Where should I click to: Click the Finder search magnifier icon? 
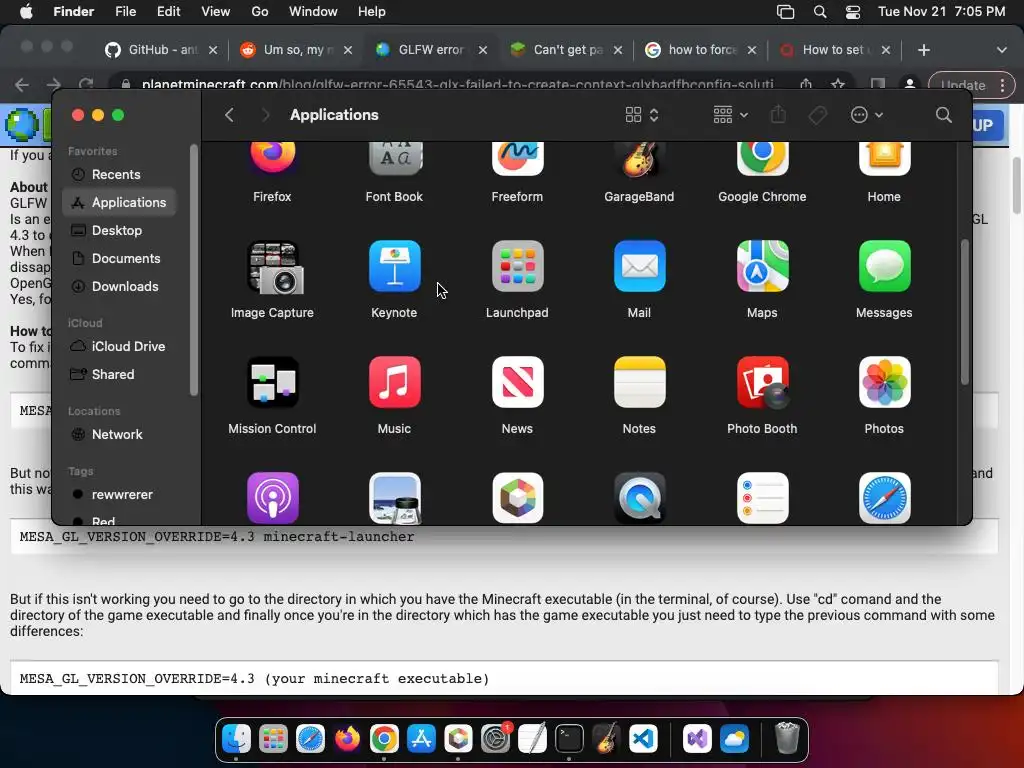[x=943, y=115]
